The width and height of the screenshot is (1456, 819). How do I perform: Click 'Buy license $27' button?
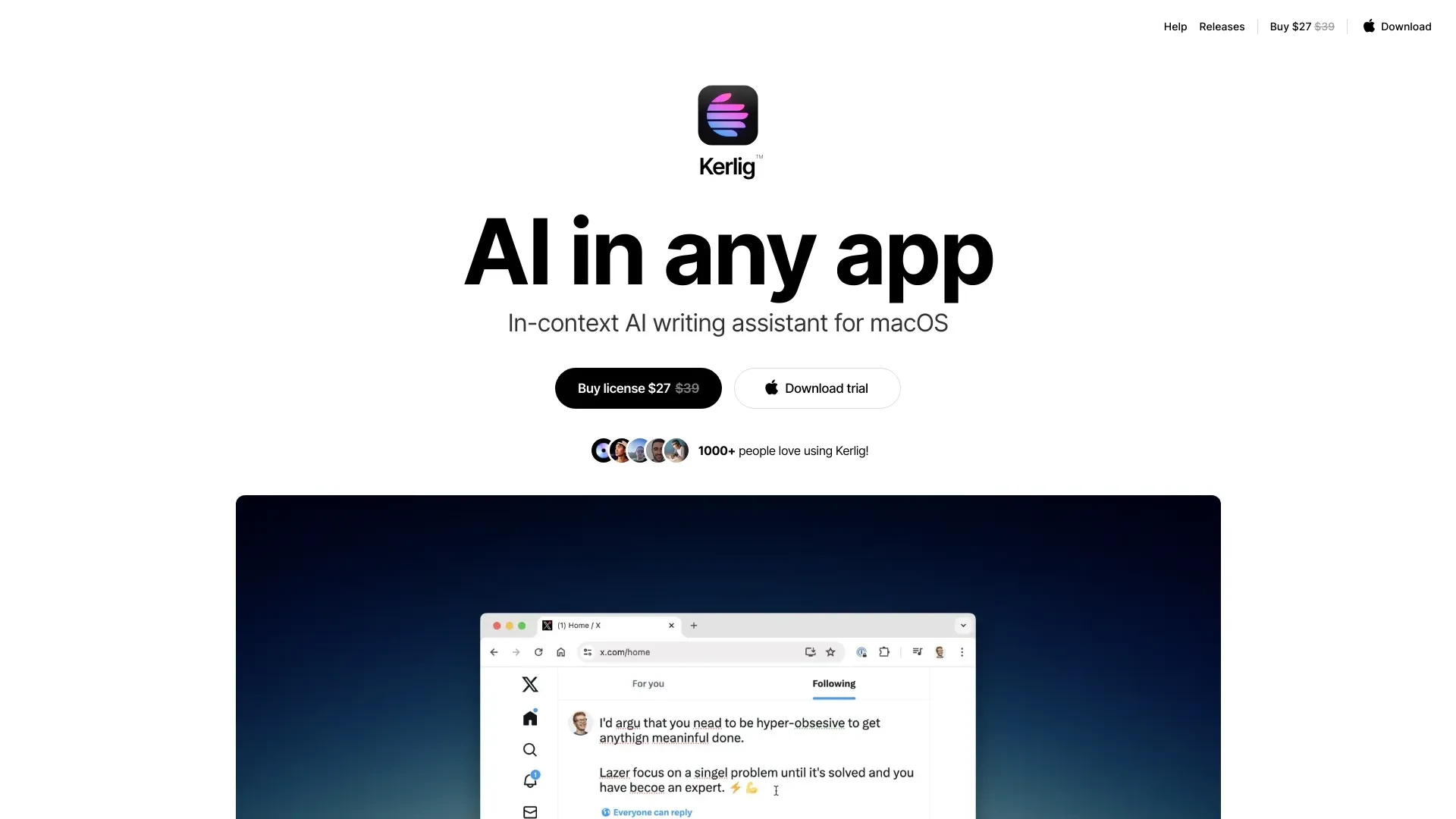pyautogui.click(x=638, y=388)
